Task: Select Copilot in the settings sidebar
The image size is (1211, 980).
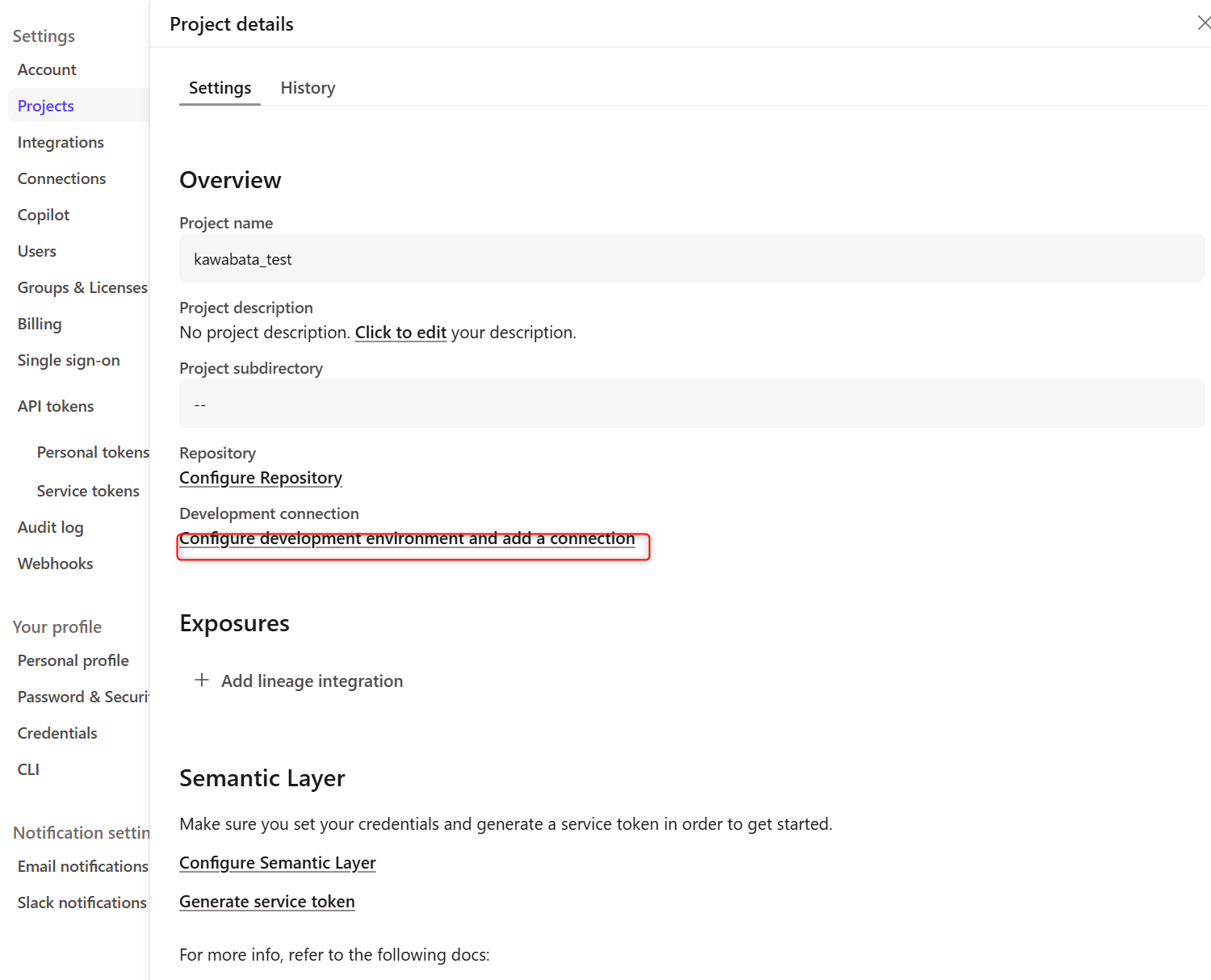Action: click(x=44, y=215)
